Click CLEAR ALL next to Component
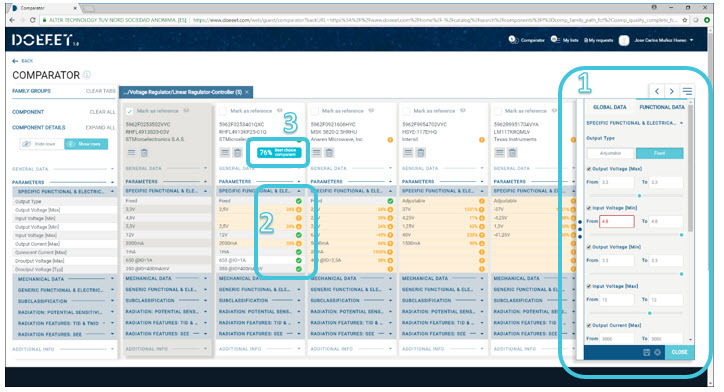The width and height of the screenshot is (724, 392). [103, 112]
